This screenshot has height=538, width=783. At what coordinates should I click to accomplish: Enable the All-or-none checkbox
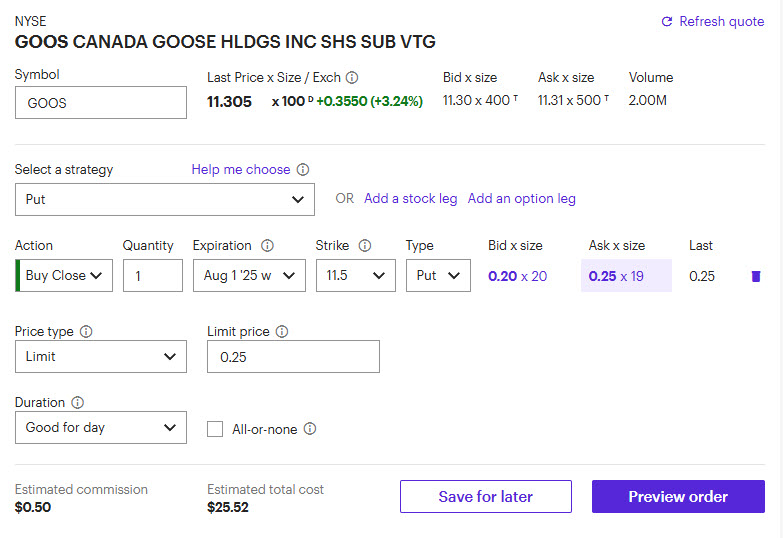[215, 429]
